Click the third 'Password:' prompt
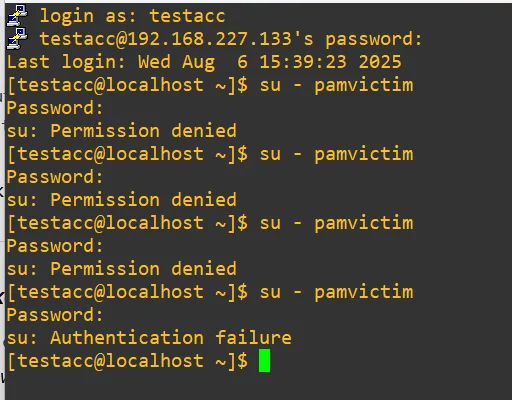Screen dimensions: 512x400 [55, 246]
